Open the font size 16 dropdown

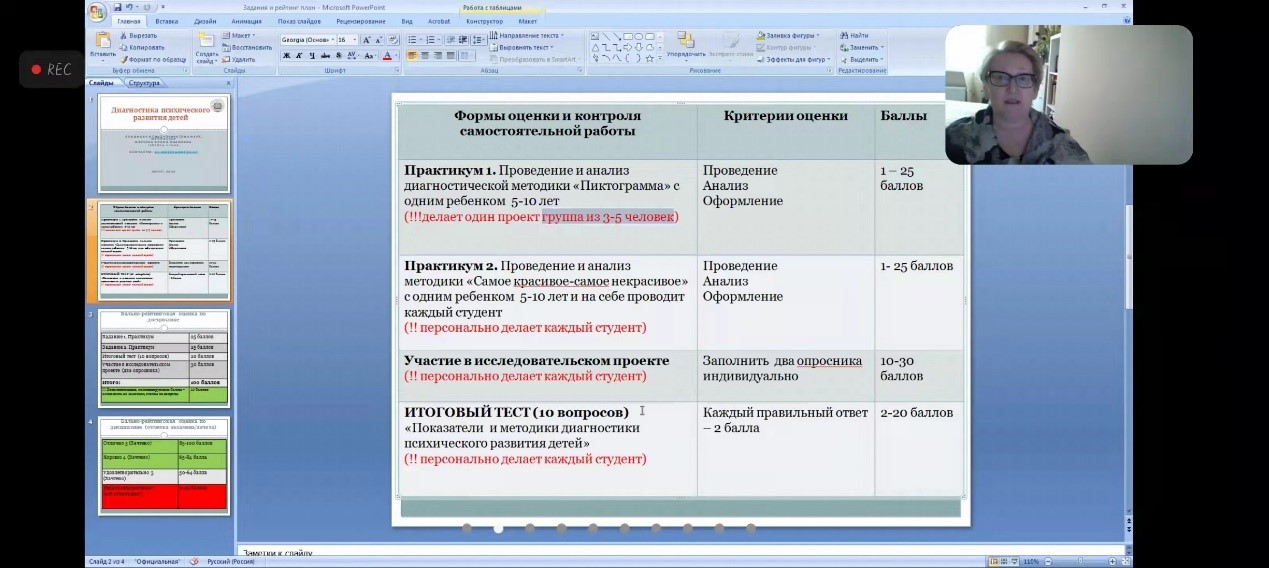pyautogui.click(x=355, y=40)
